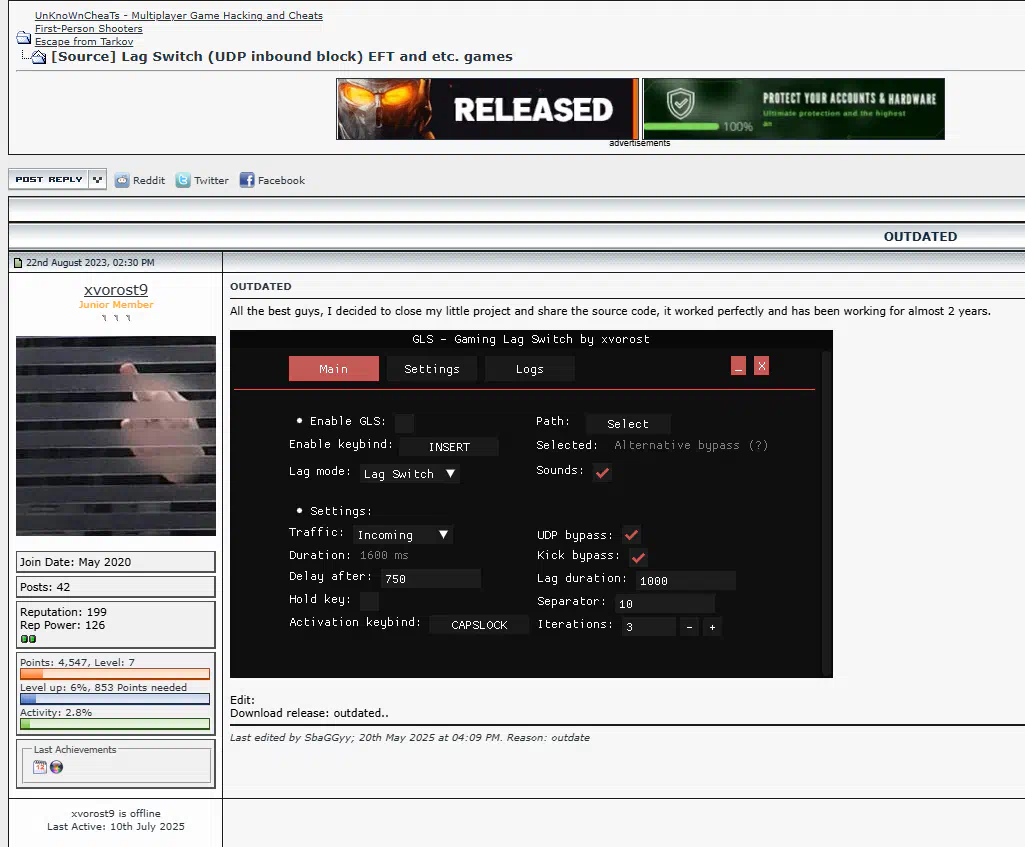Click the Junior Member rank text
This screenshot has width=1025, height=847.
tap(116, 305)
